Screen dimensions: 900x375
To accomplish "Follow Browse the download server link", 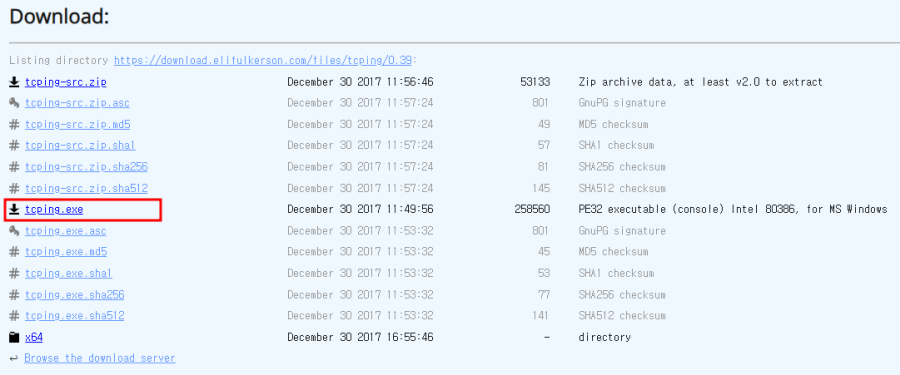I will coord(100,358).
